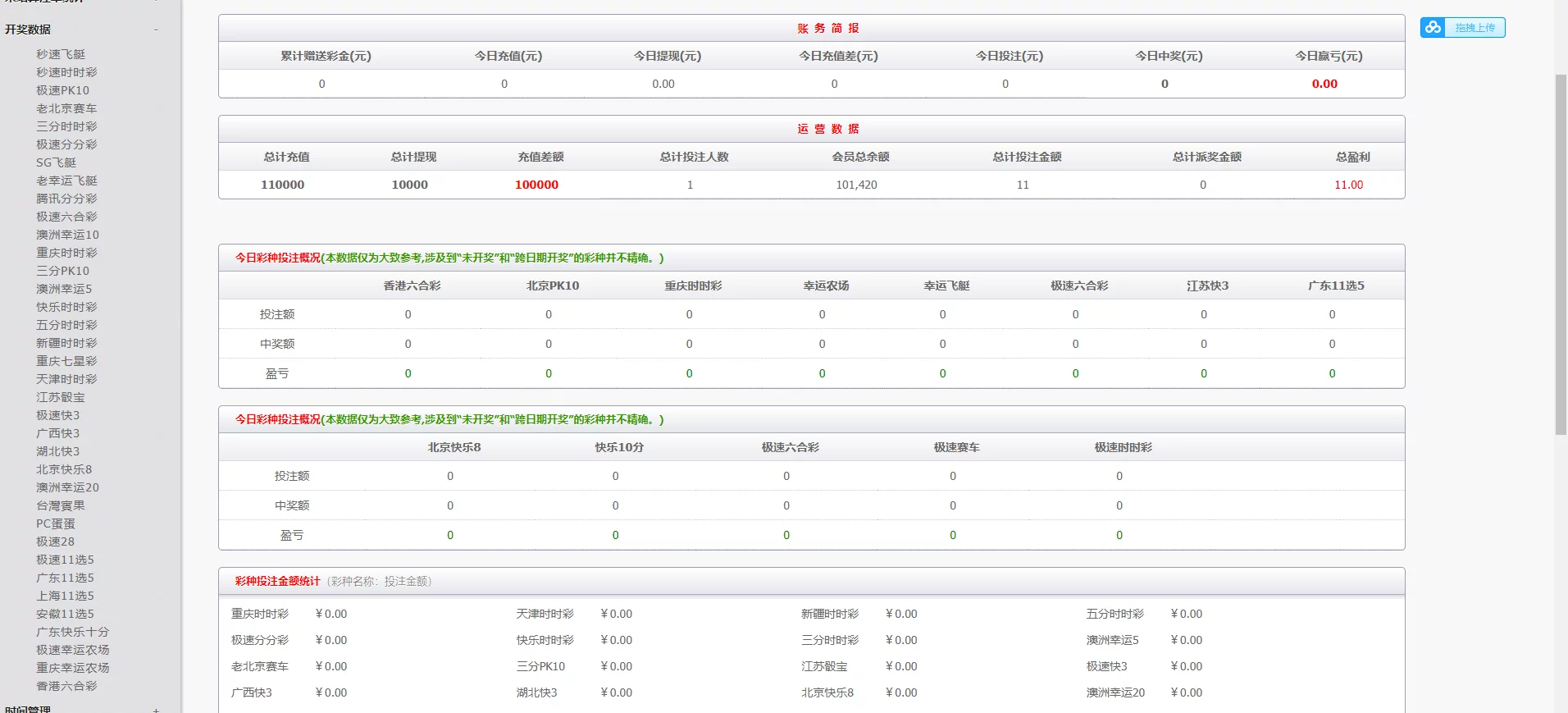This screenshot has height=713, width=1568.
Task: Click 江苏骰宝 entry in betting statistics
Action: [824, 666]
